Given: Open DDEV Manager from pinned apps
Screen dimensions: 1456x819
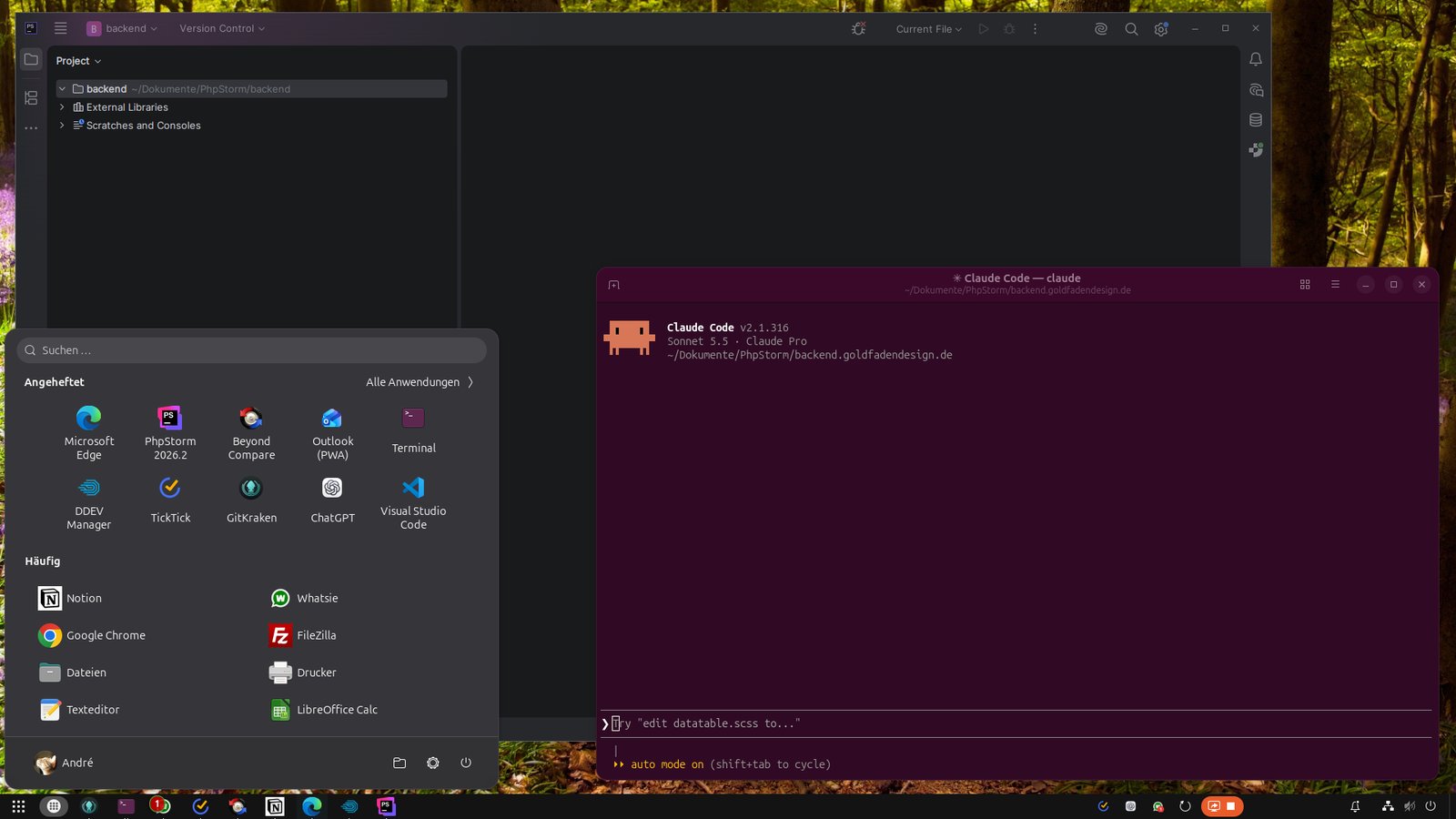Looking at the screenshot, I should [x=89, y=503].
